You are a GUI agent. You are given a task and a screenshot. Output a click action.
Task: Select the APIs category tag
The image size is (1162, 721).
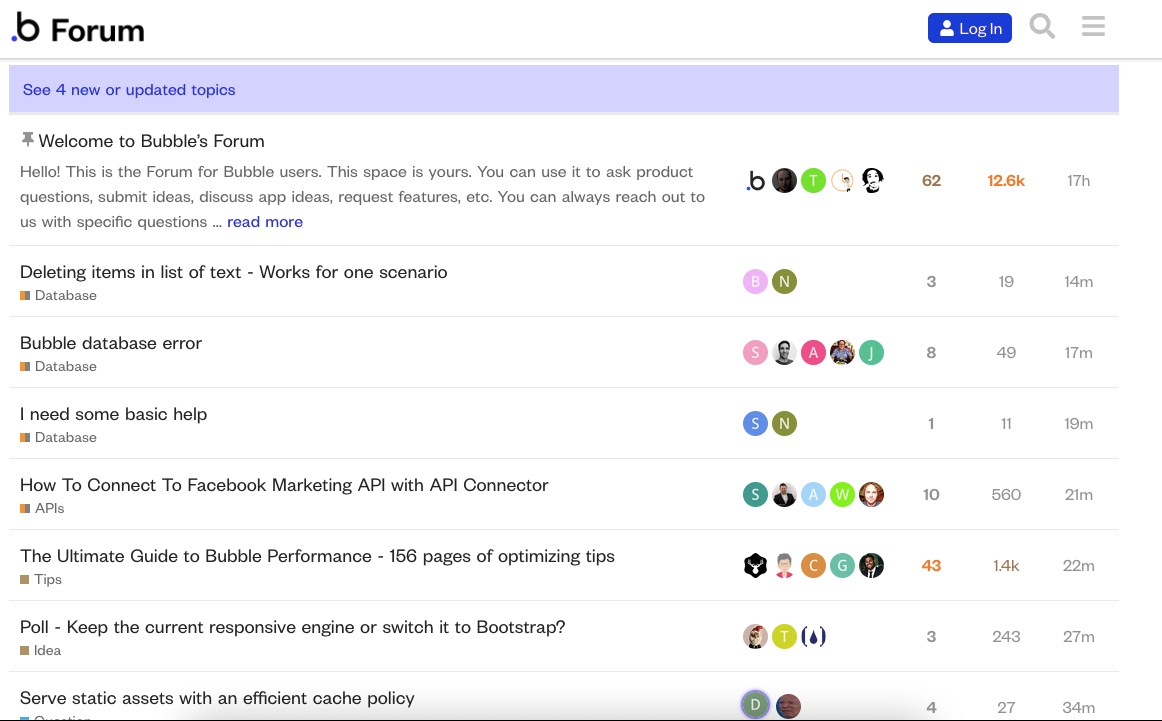49,509
